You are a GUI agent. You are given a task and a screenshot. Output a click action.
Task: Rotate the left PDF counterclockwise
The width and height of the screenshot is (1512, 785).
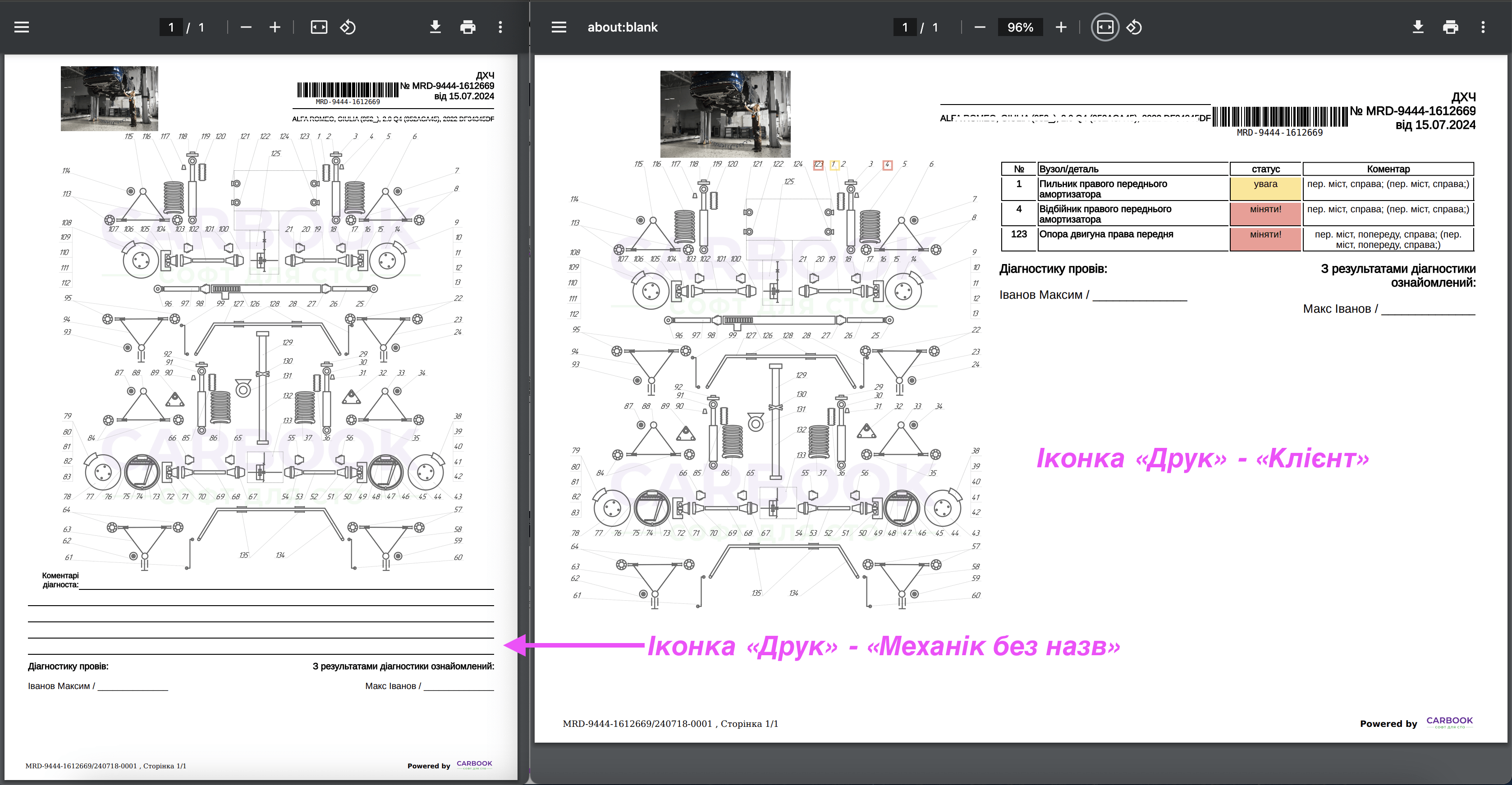348,27
